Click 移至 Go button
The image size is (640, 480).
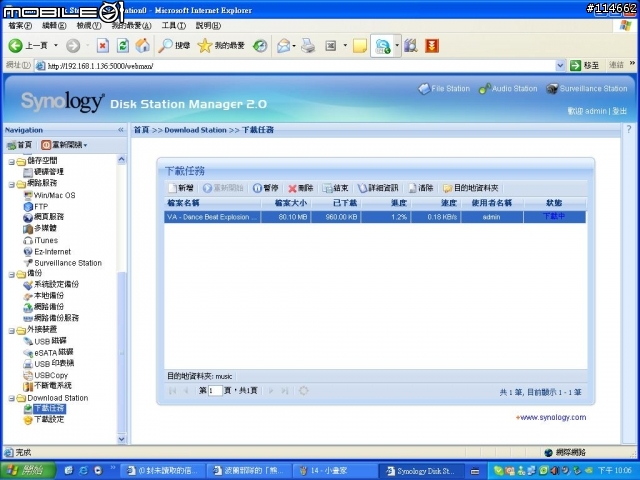(584, 65)
